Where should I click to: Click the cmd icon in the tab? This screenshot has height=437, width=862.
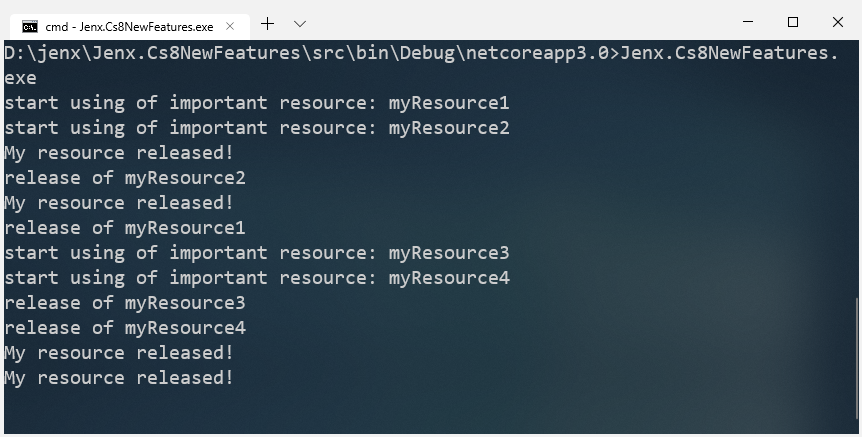point(30,25)
